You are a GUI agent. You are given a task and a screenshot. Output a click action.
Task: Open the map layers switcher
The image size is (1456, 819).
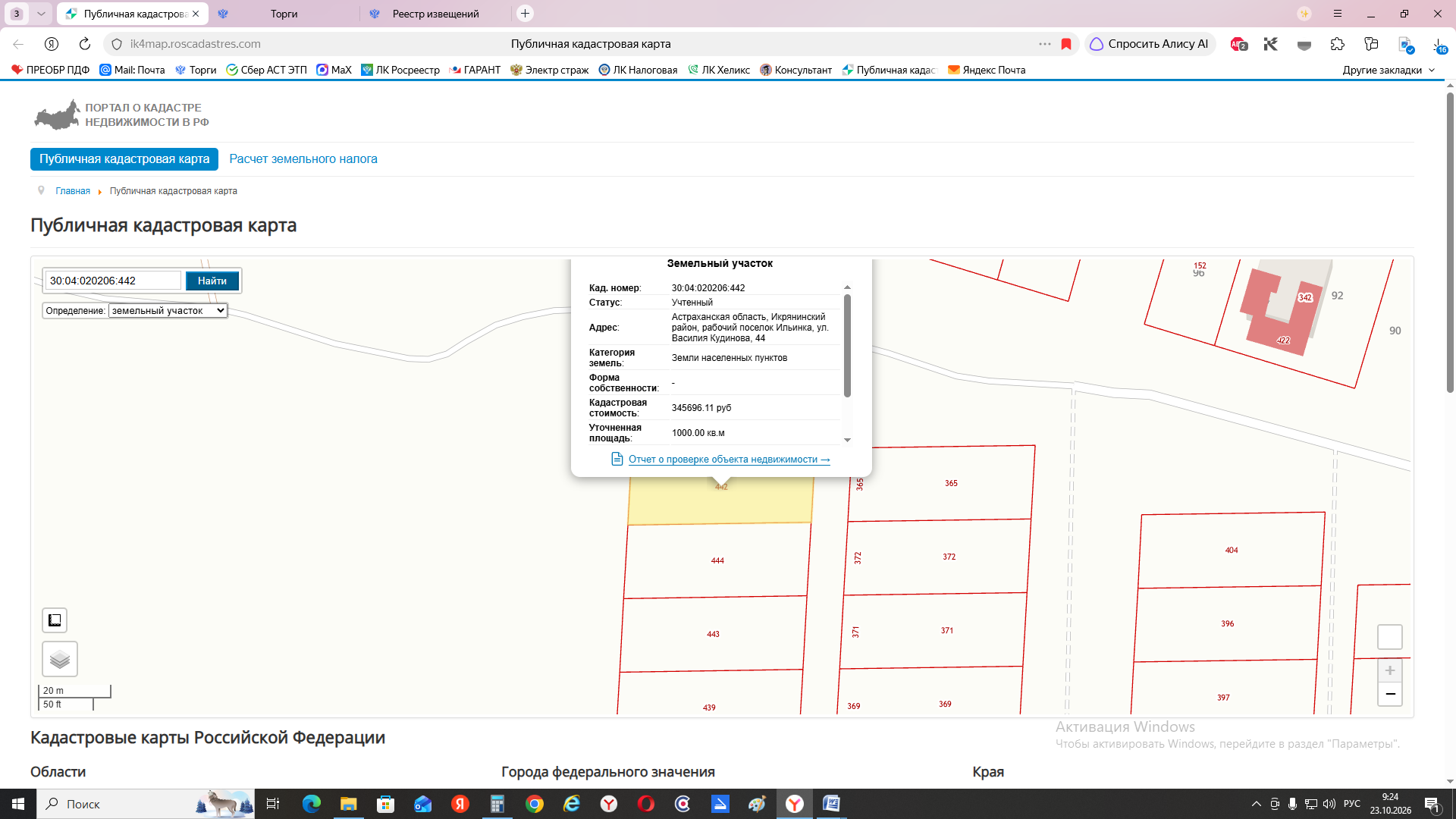pos(60,659)
